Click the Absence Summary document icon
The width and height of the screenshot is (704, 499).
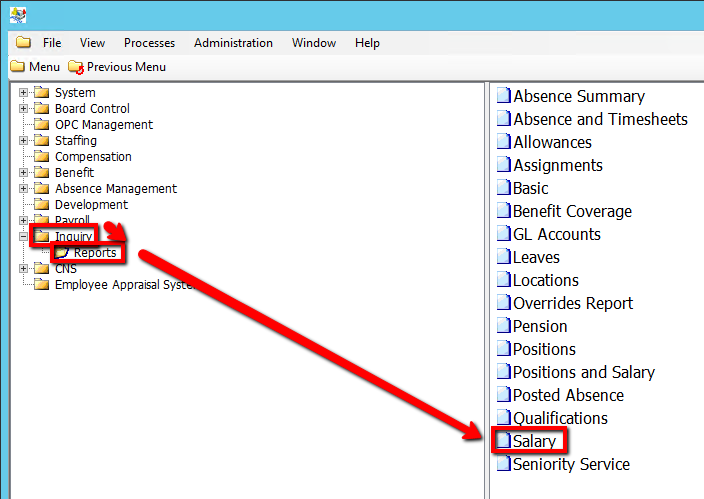pos(504,97)
